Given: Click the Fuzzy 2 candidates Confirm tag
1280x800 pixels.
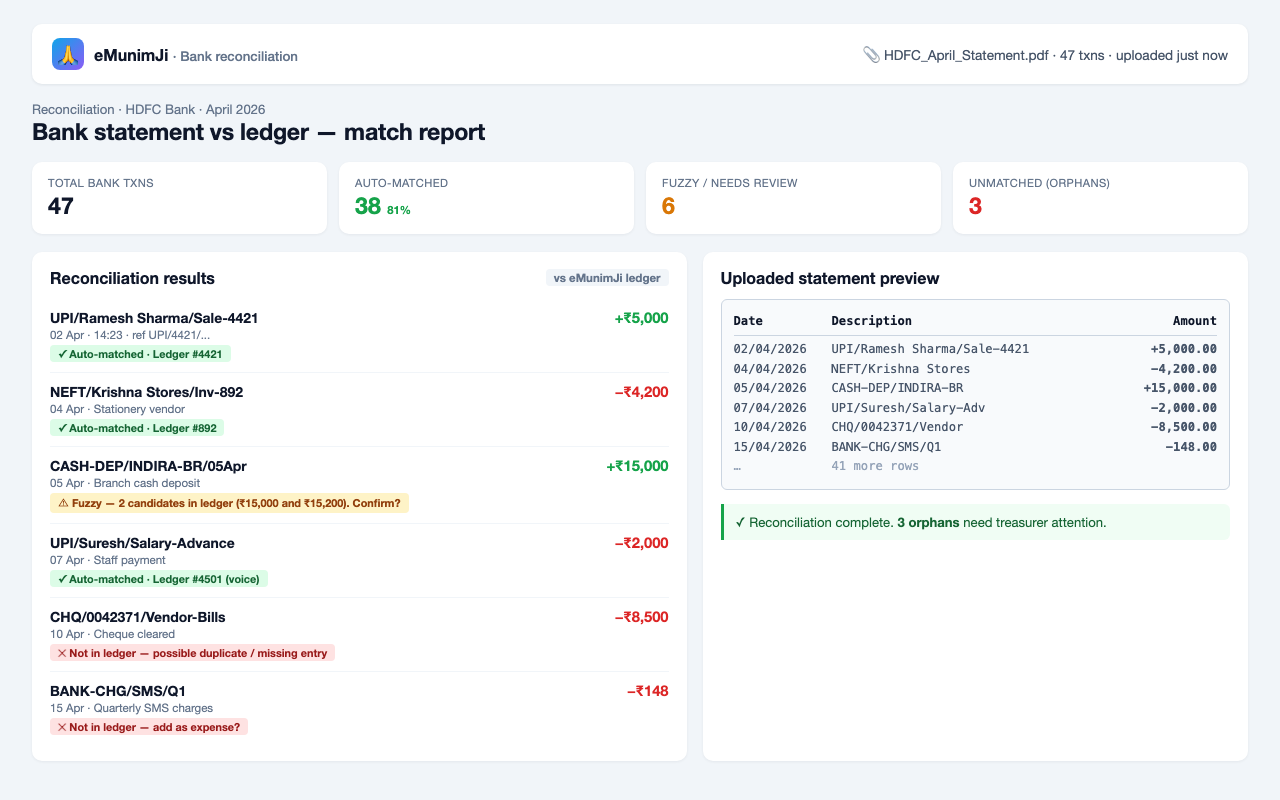Looking at the screenshot, I should pos(229,503).
